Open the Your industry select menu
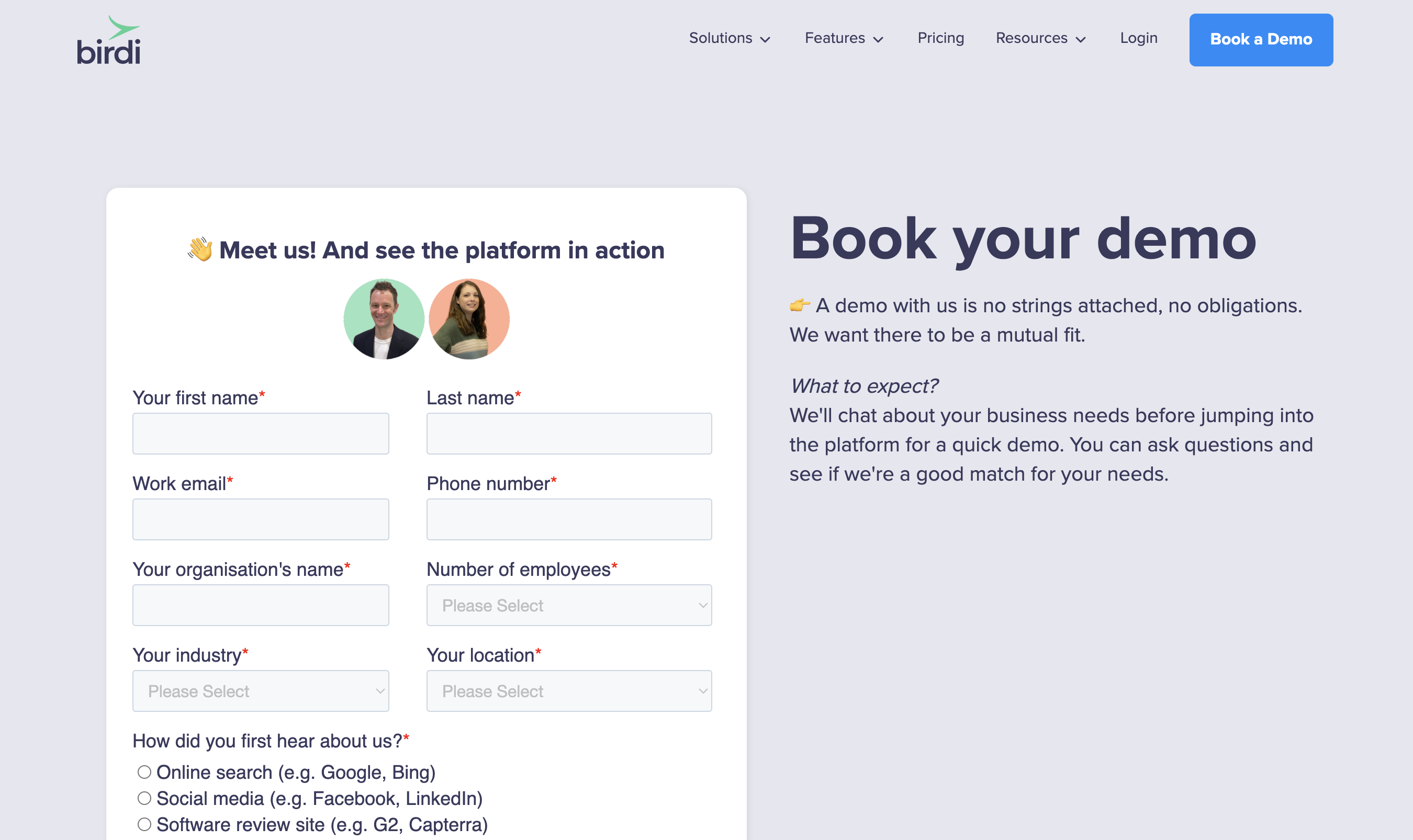Image resolution: width=1413 pixels, height=840 pixels. [x=260, y=690]
